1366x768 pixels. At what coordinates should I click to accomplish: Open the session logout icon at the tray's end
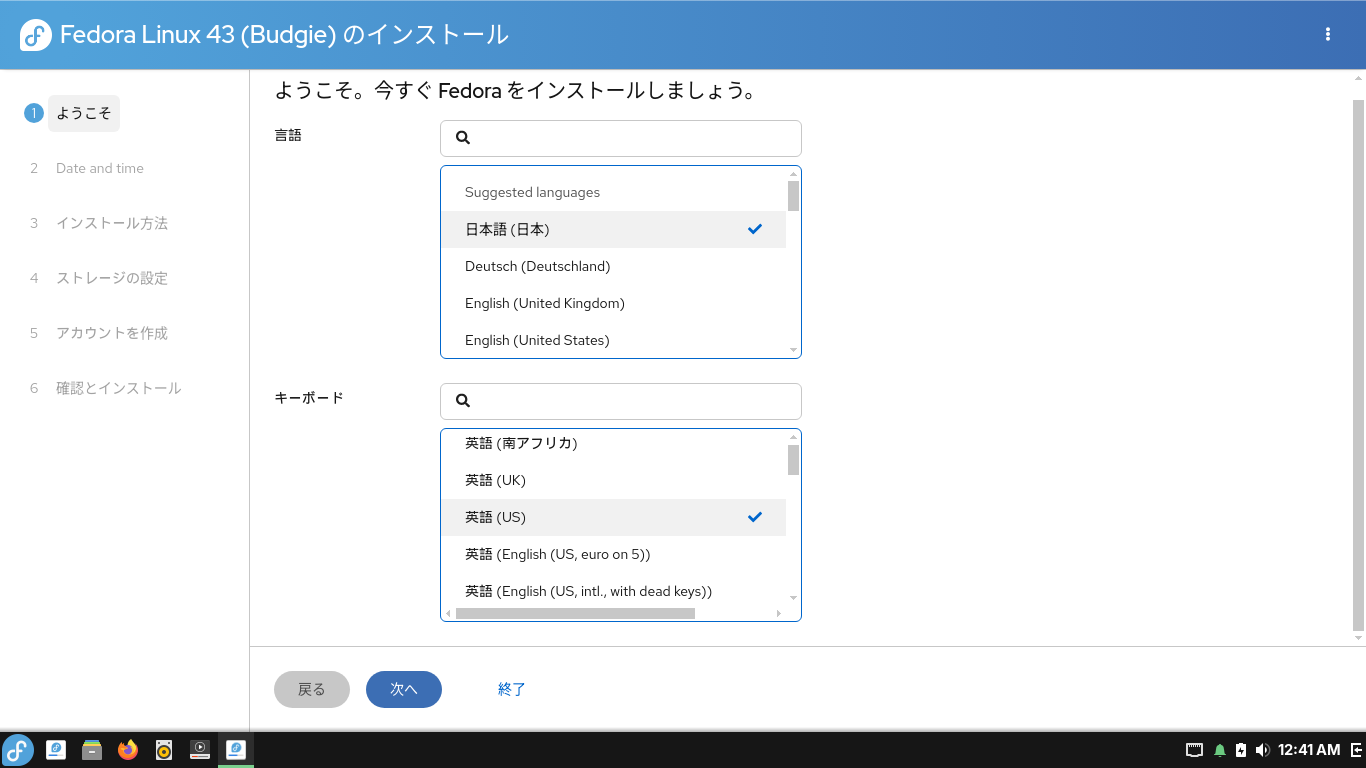[1356, 750]
